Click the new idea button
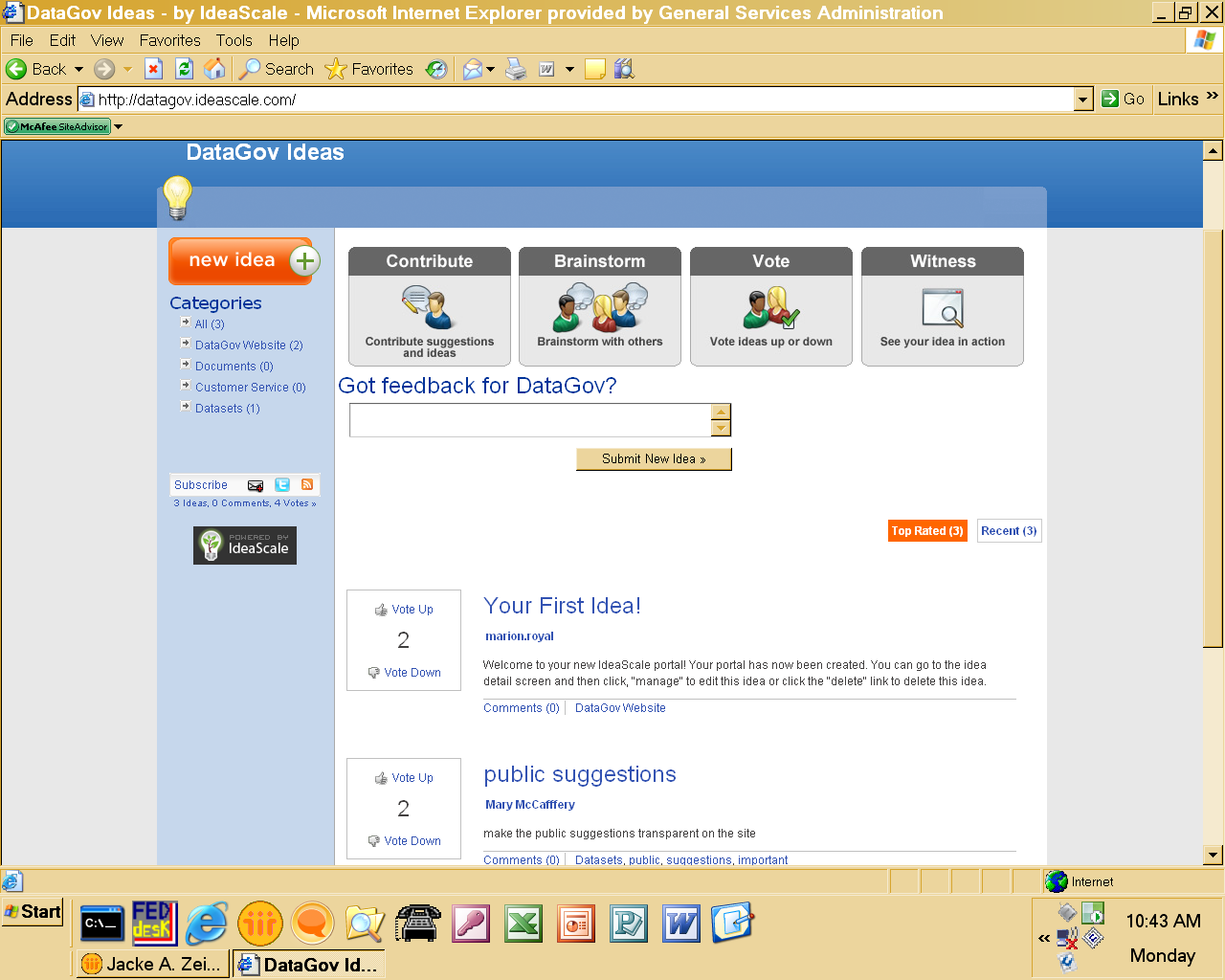The width and height of the screenshot is (1225, 980). [x=245, y=260]
